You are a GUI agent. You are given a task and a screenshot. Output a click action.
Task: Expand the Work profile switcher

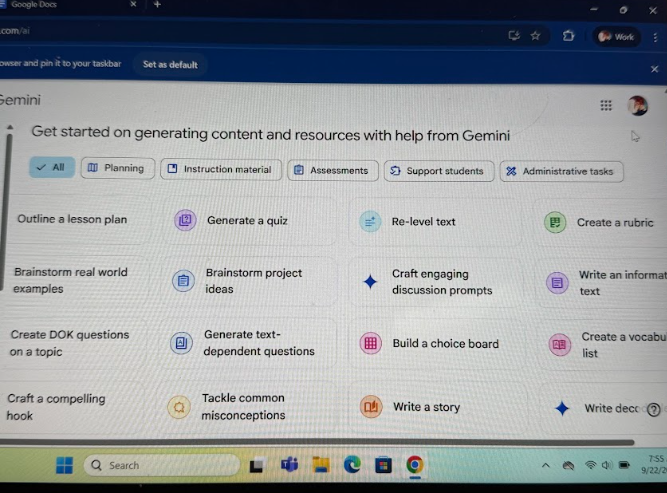(617, 37)
